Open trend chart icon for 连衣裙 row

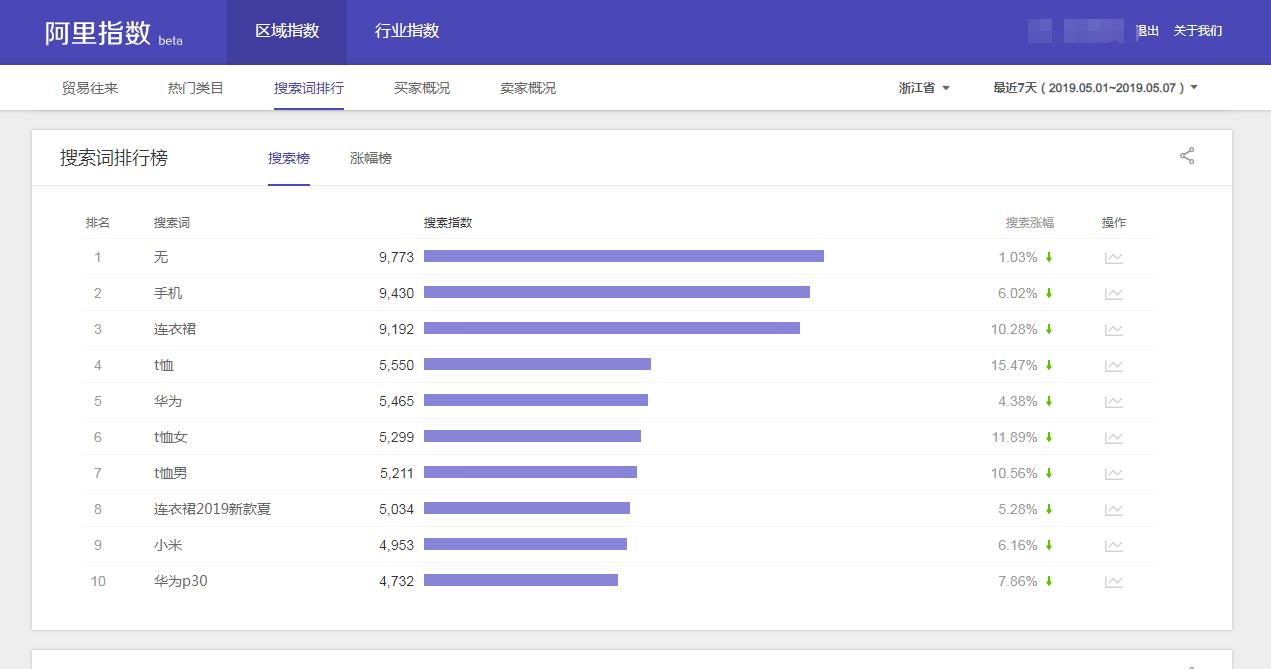point(1113,330)
